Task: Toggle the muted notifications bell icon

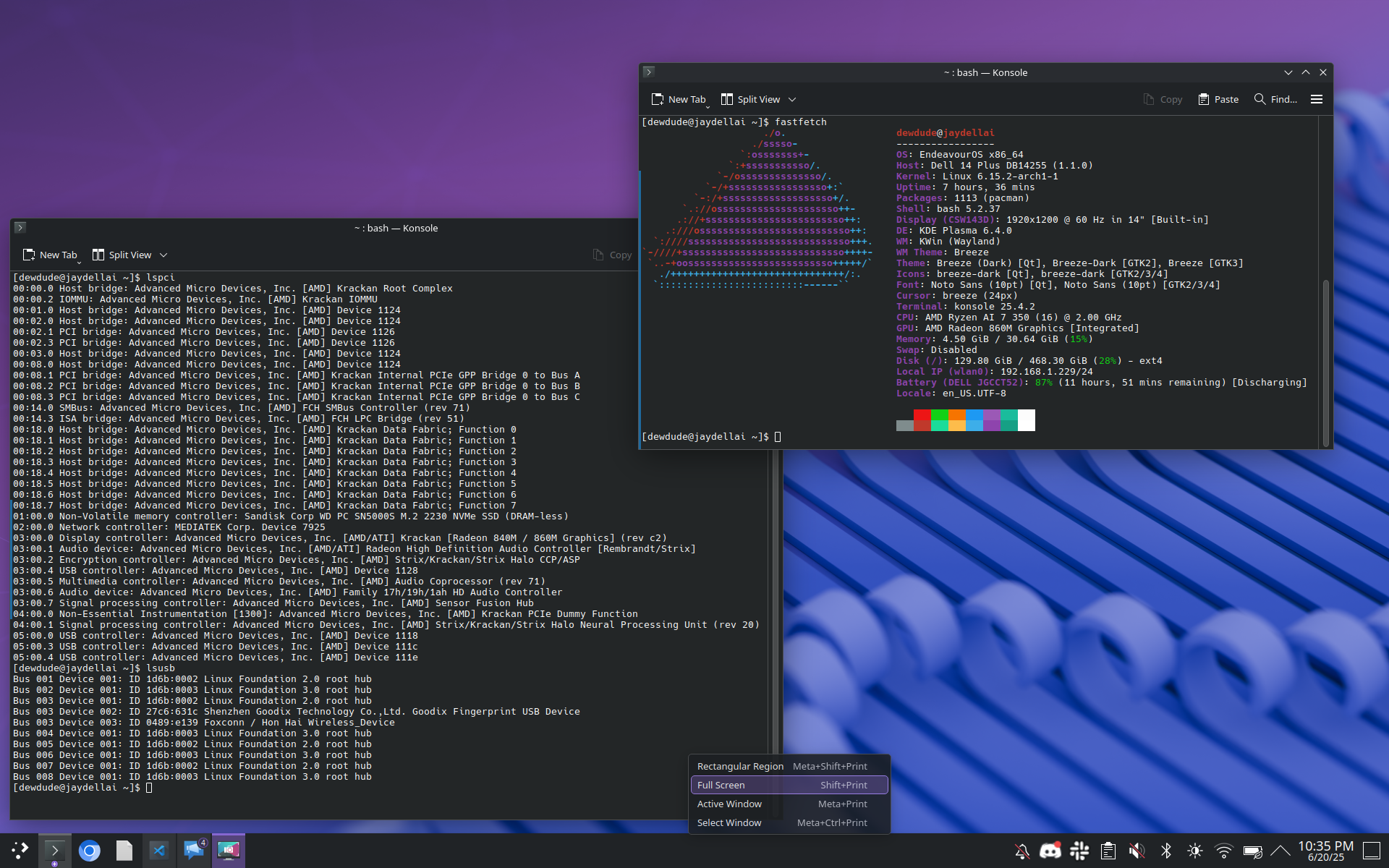Action: [1022, 851]
